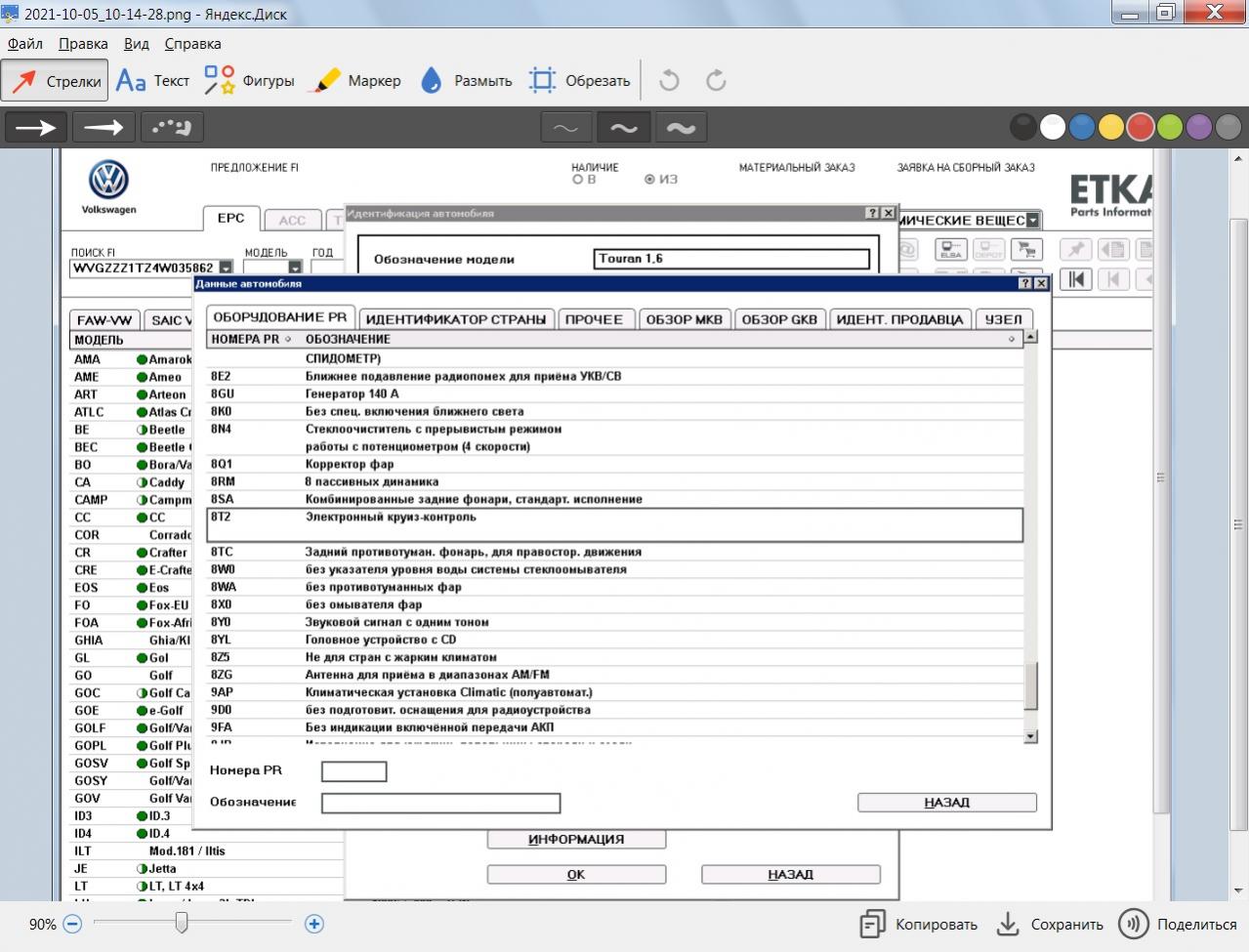Pick the green color swatch

[1170, 127]
